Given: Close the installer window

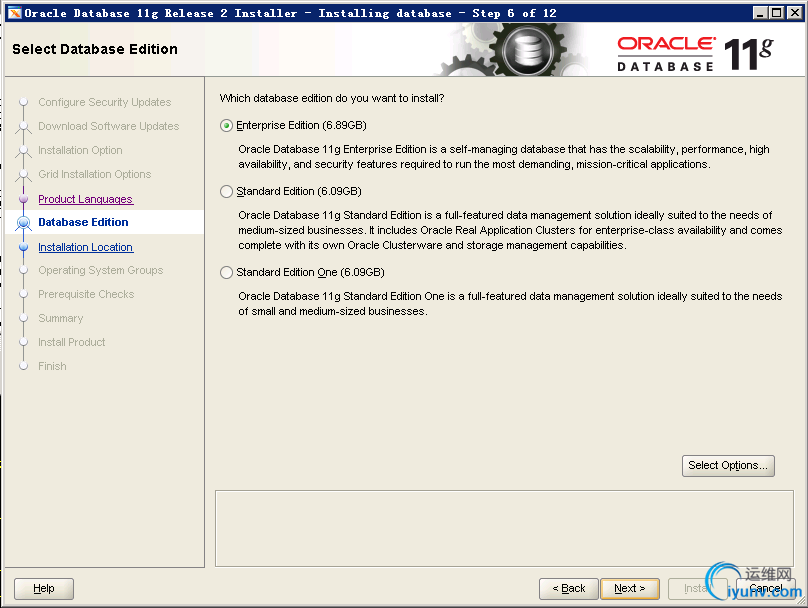Looking at the screenshot, I should pos(795,13).
